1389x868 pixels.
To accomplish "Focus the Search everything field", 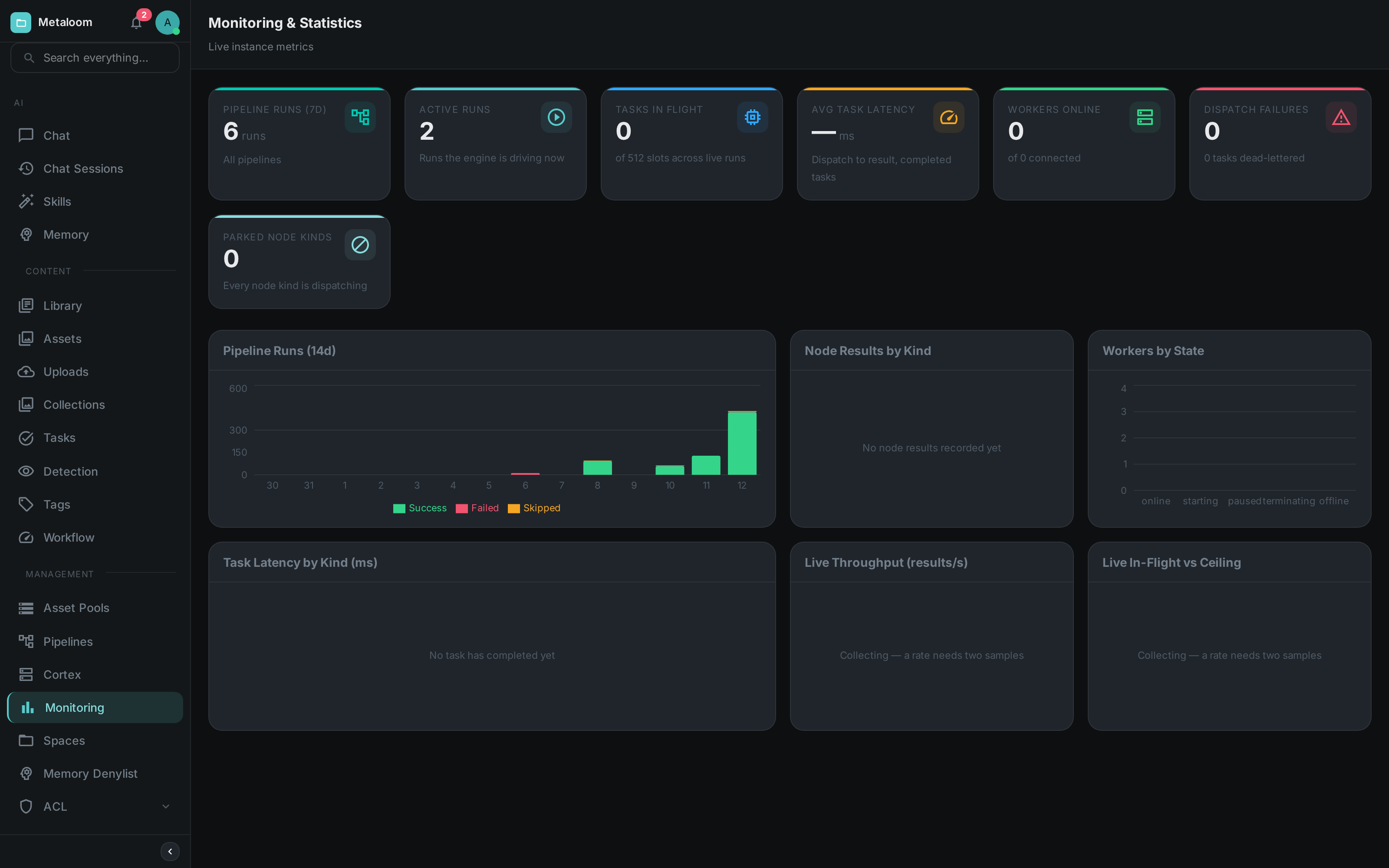I will [95, 57].
